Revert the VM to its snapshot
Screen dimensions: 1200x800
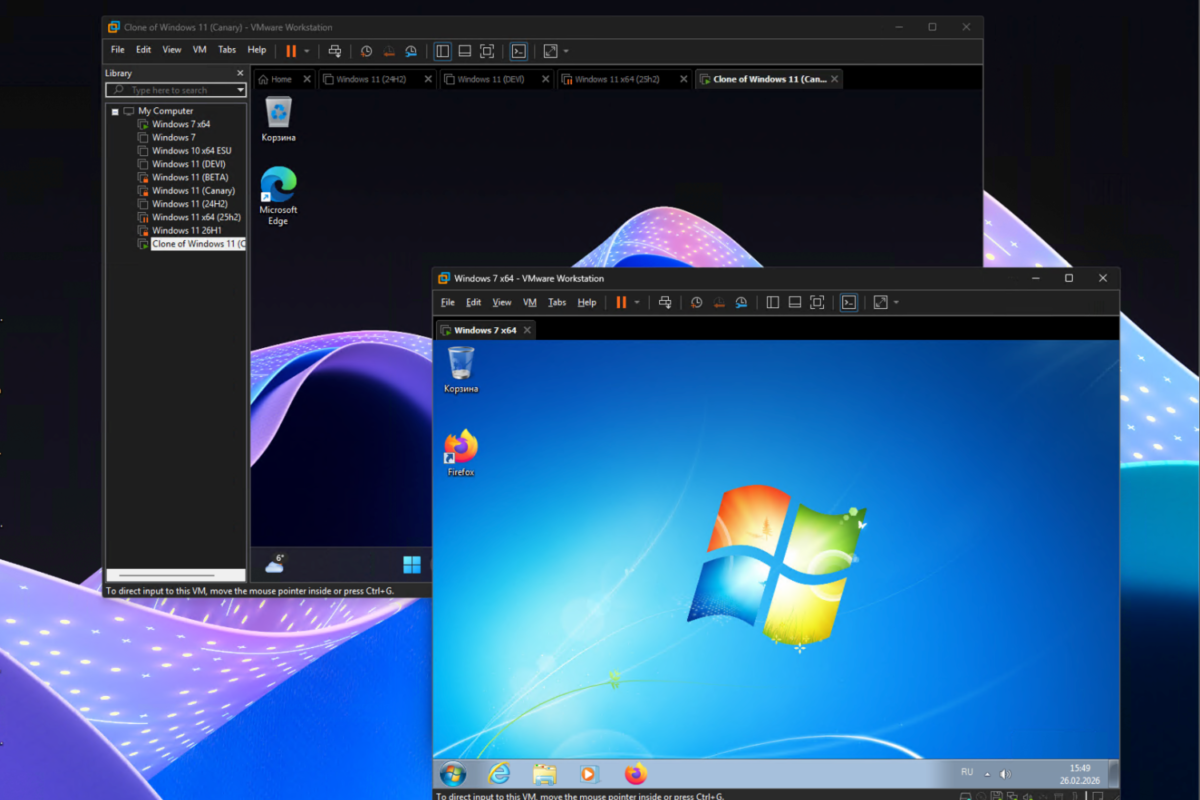[x=719, y=301]
